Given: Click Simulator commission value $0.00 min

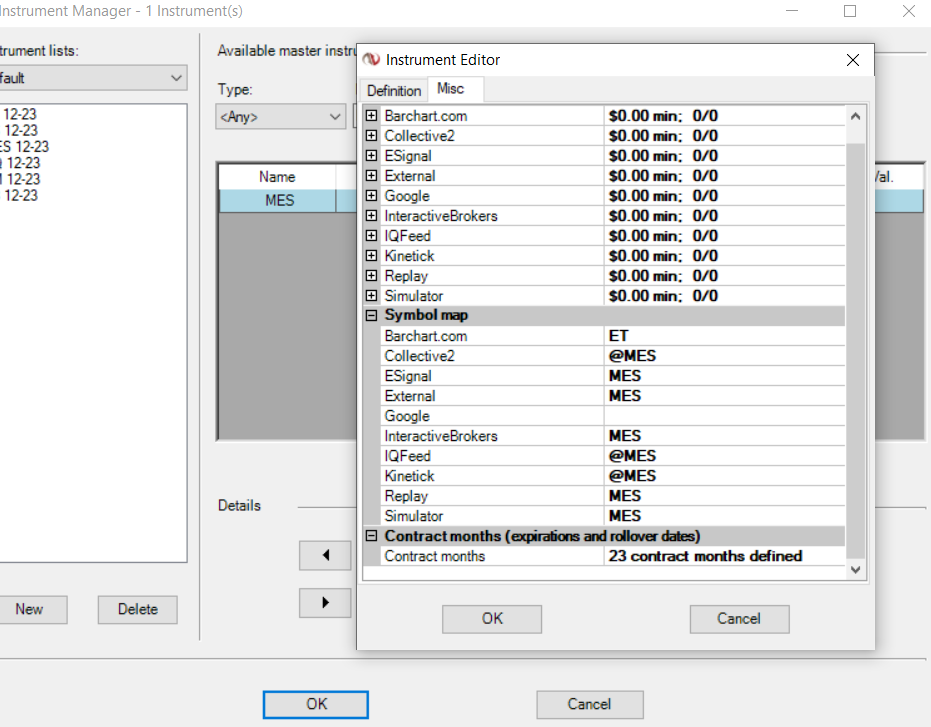Looking at the screenshot, I should pyautogui.click(x=724, y=295).
